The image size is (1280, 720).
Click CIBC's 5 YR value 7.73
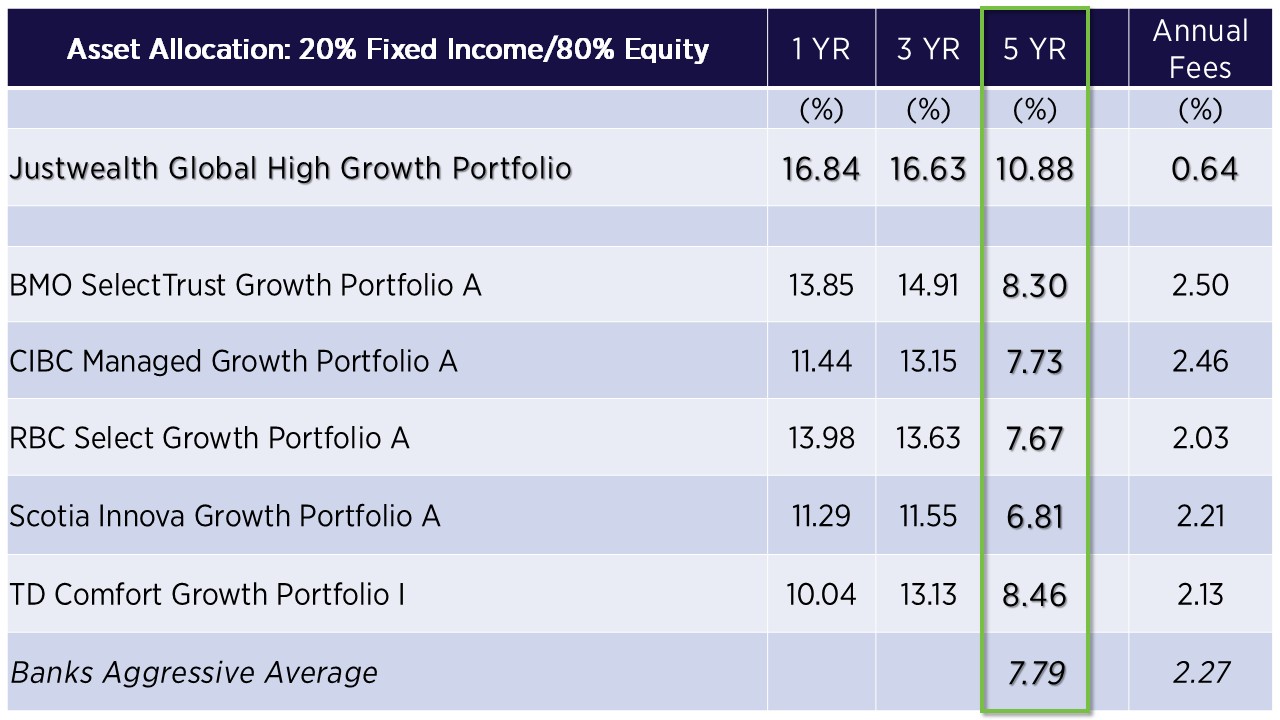(x=1035, y=361)
